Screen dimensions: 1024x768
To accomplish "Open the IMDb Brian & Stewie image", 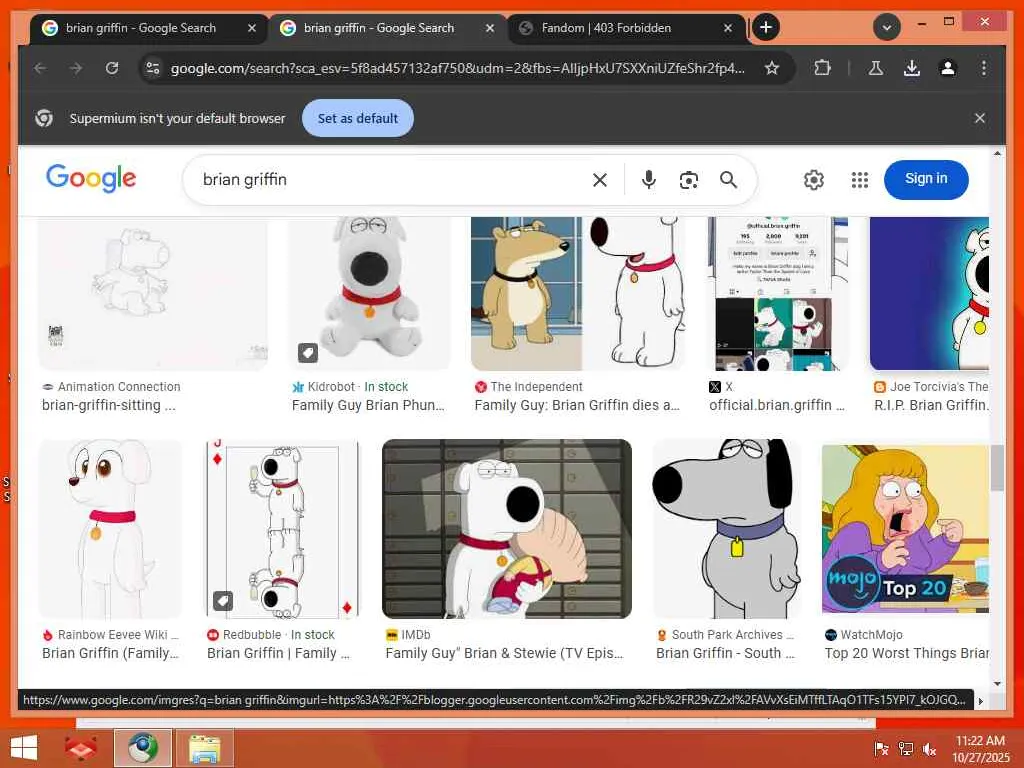I will pyautogui.click(x=507, y=529).
